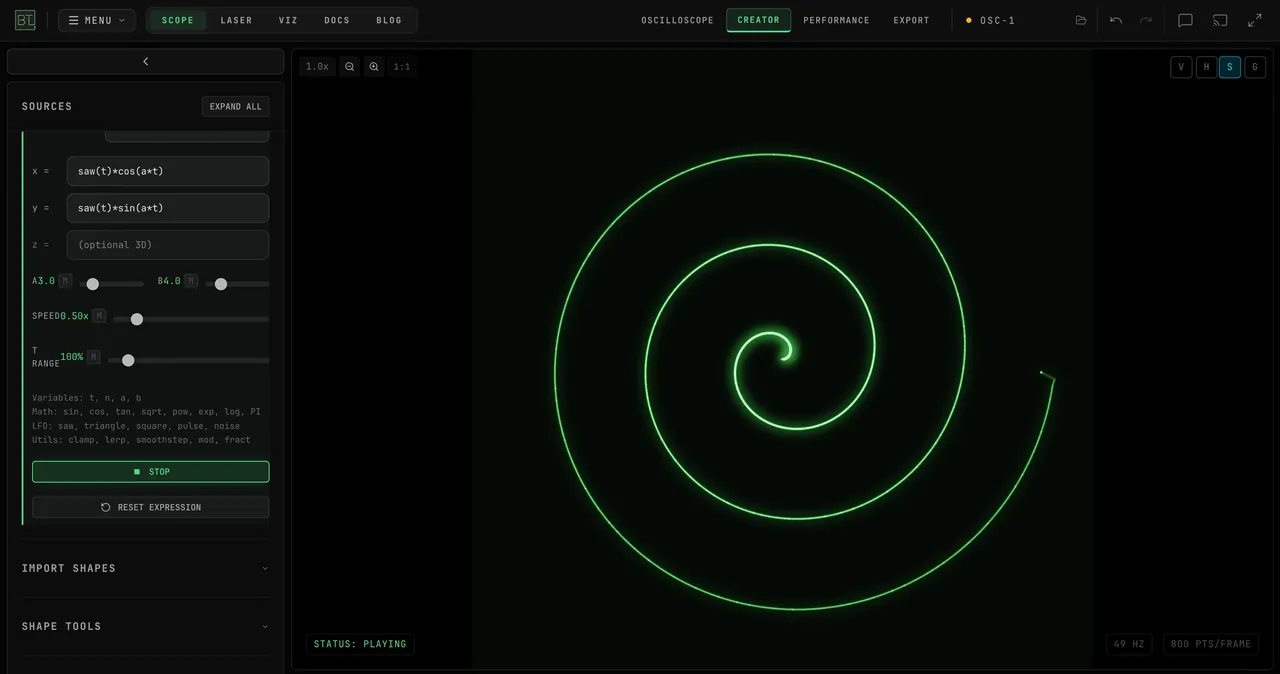
Task: Click the cast to screen icon
Action: click(1220, 20)
